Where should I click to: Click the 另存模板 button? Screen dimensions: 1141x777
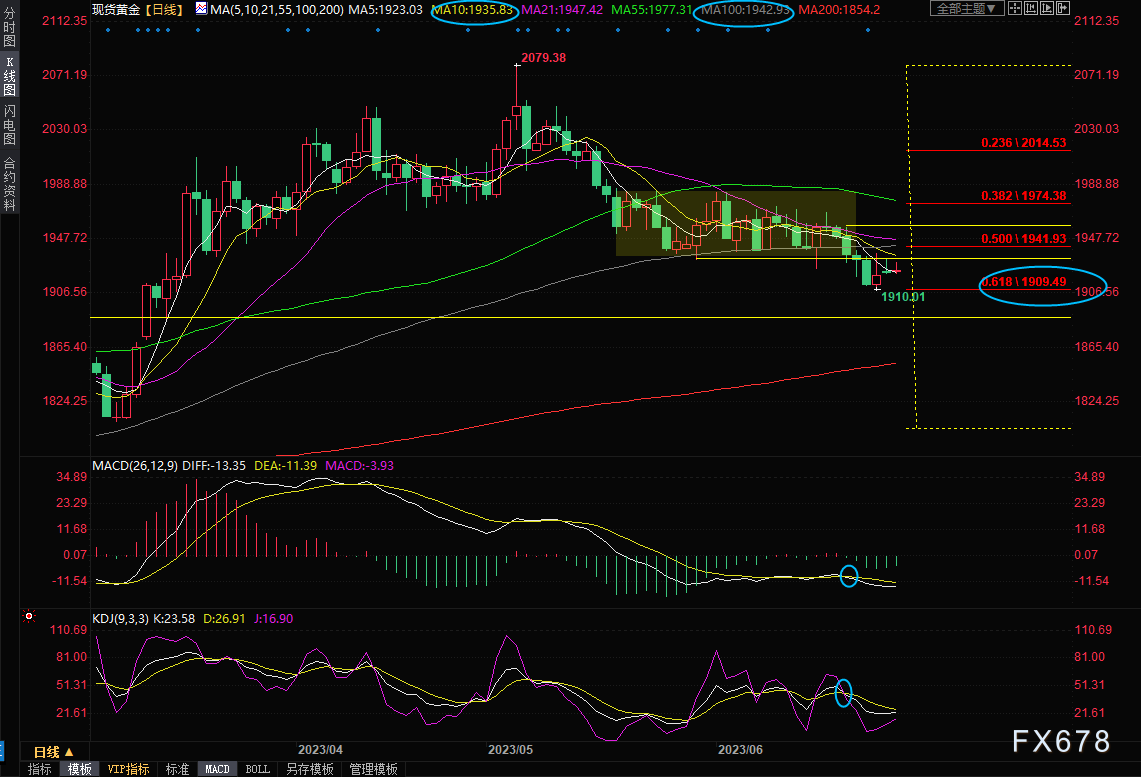(309, 769)
